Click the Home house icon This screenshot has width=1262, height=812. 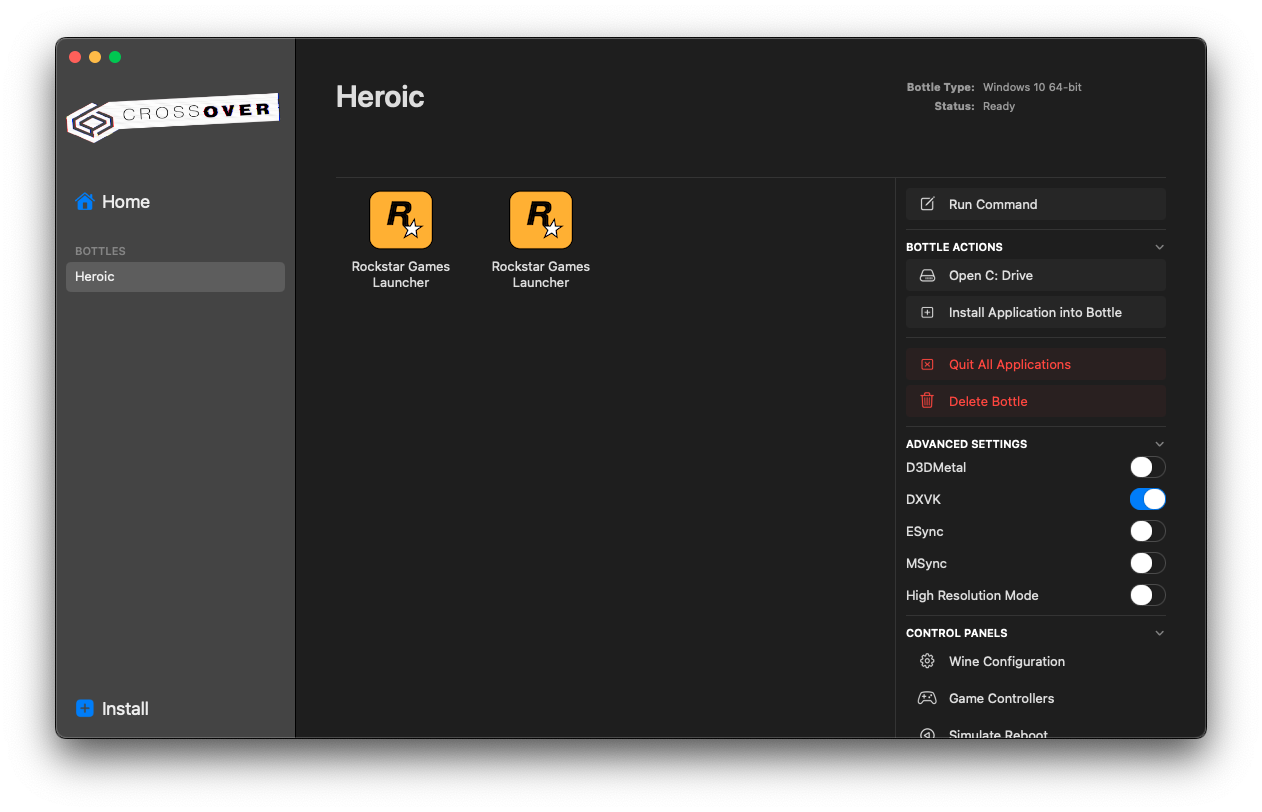pyautogui.click(x=85, y=202)
